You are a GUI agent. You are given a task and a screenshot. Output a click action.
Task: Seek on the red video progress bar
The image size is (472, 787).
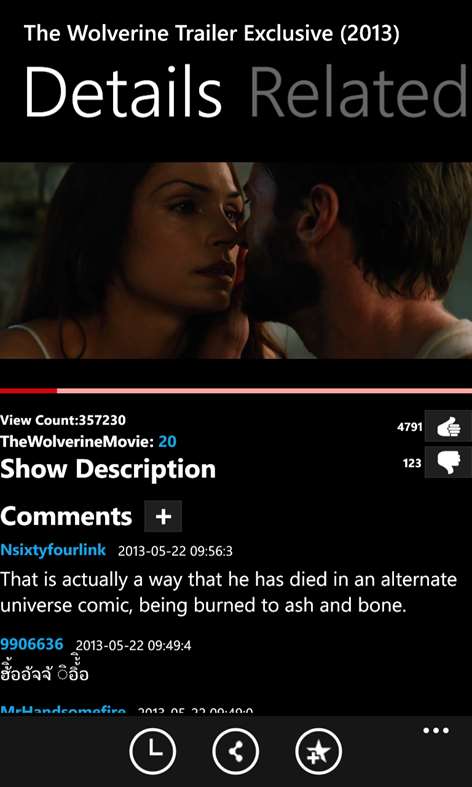236,390
